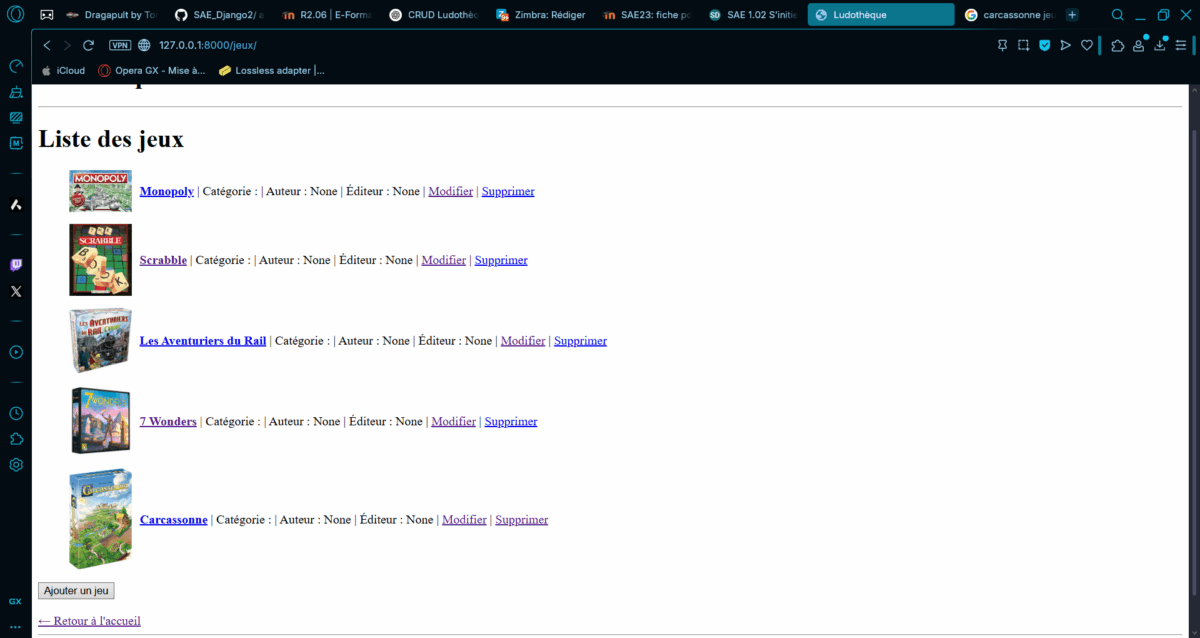Image resolution: width=1200 pixels, height=638 pixels.
Task: Open GX Control speedometer in sidebar
Action: point(16,66)
